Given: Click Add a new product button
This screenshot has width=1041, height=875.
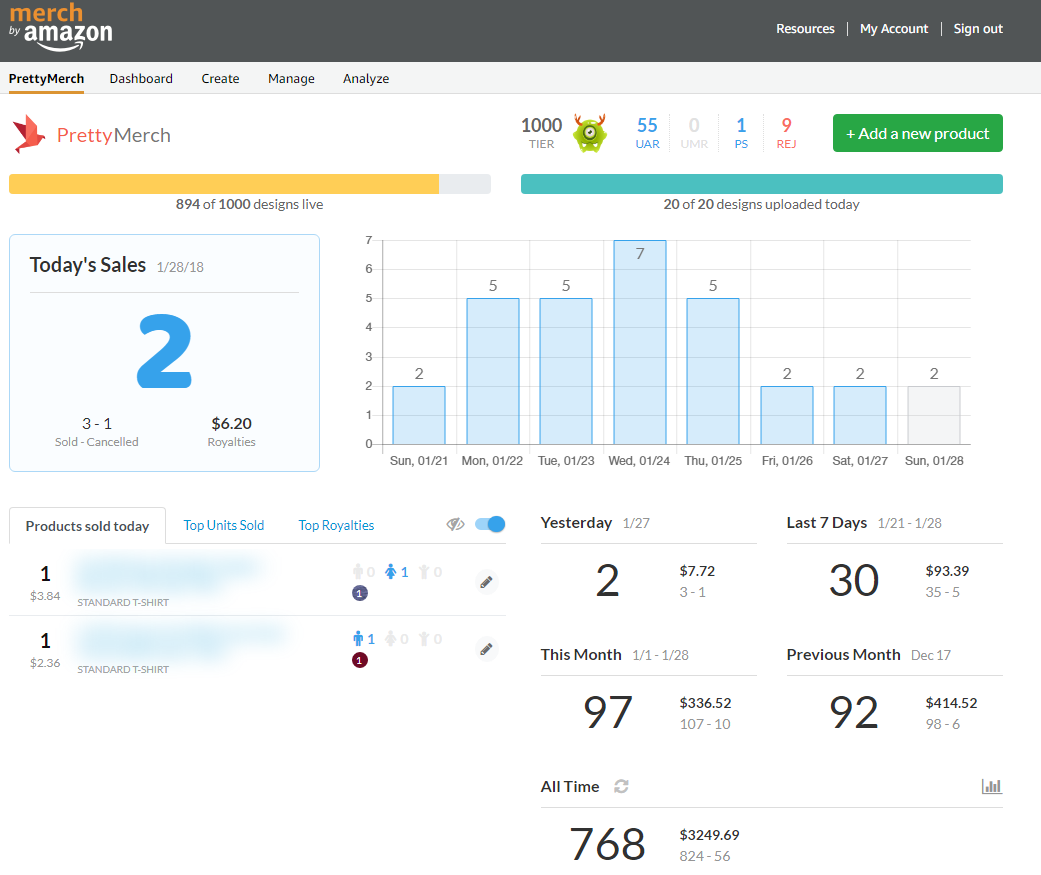Looking at the screenshot, I should coord(918,133).
